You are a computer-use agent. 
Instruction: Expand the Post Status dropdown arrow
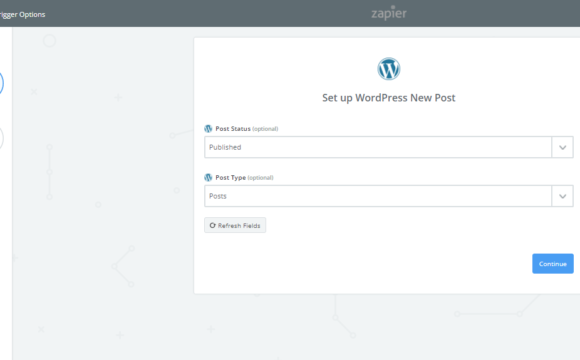(563, 147)
